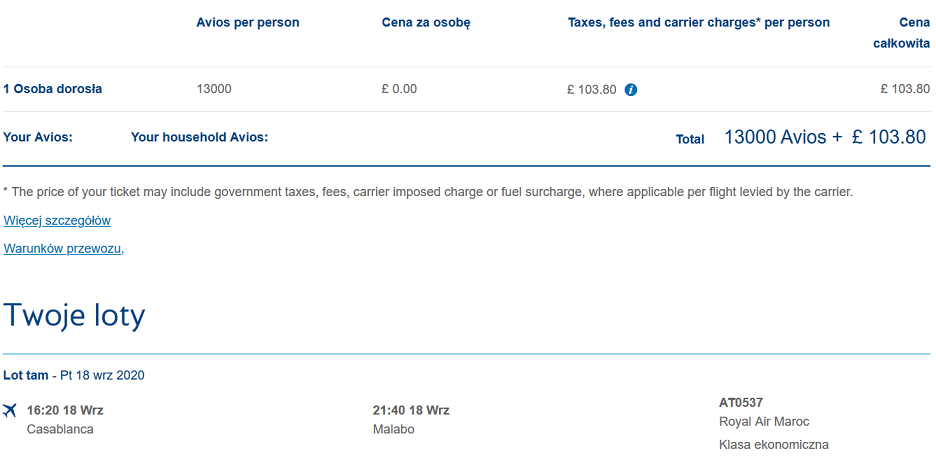Click the flight number AT0537
Screen dimensions: 936x465
pyautogui.click(x=741, y=403)
